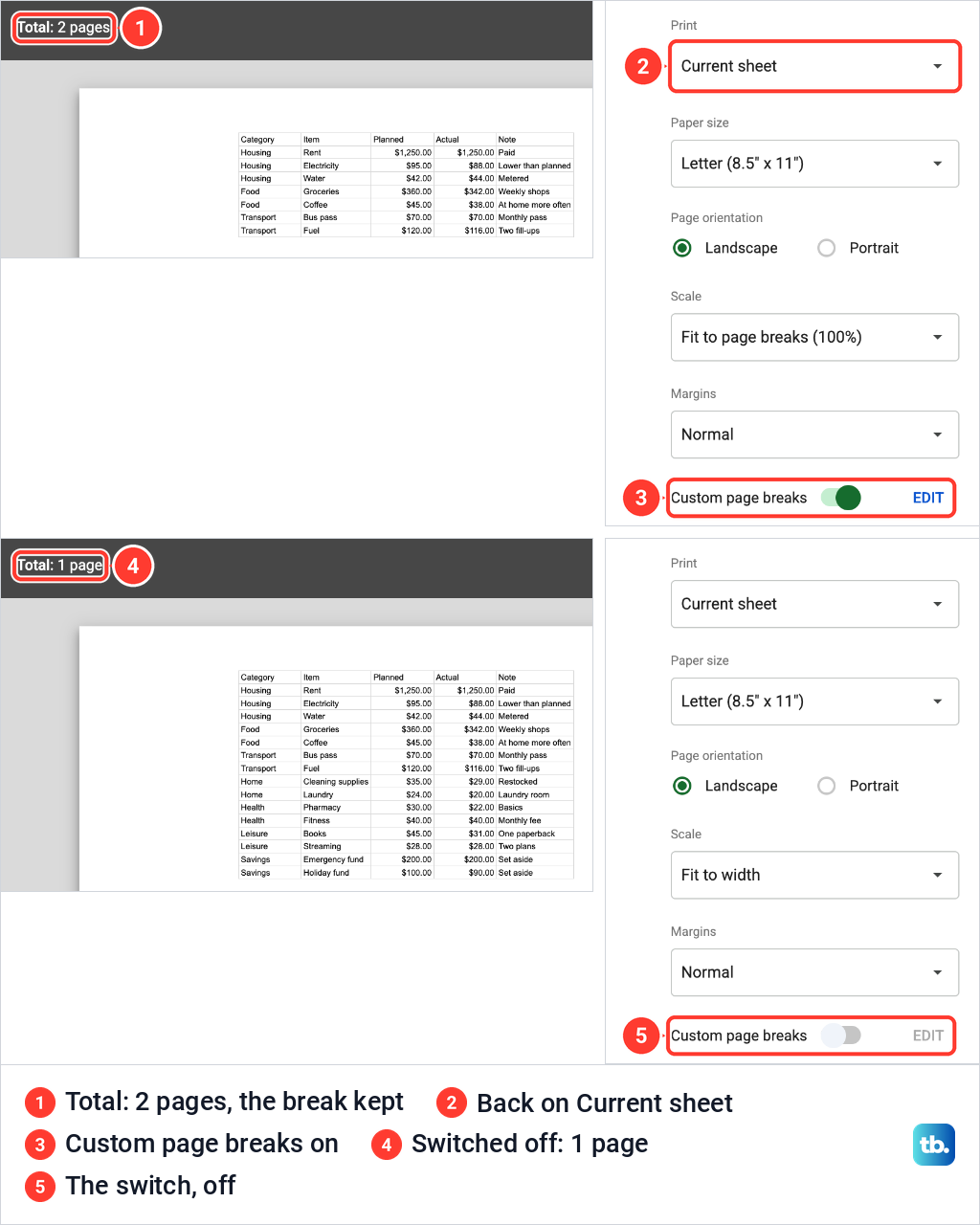This screenshot has height=1225, width=980.
Task: Click the 'One paperback' note cell
Action: [x=534, y=834]
